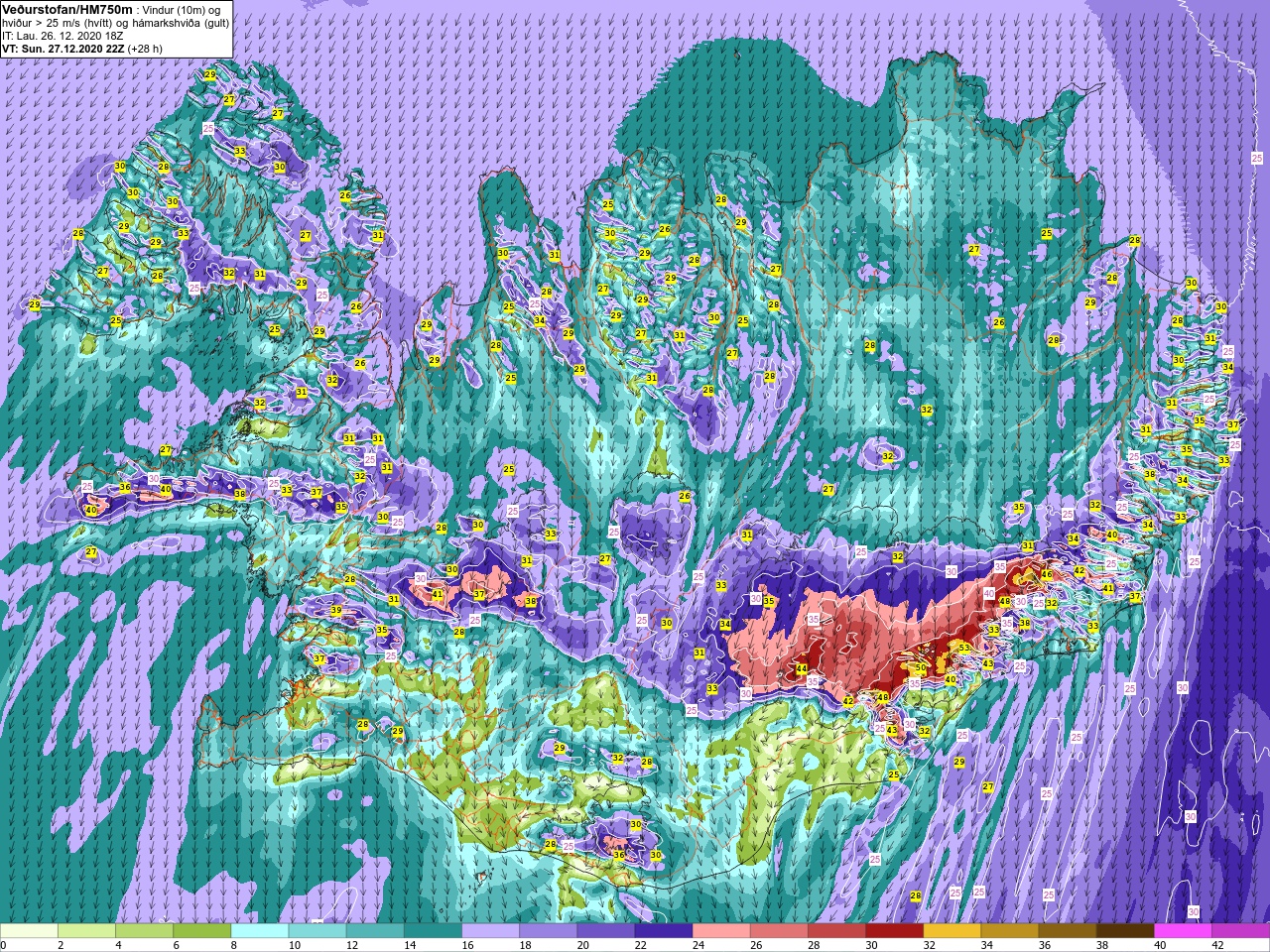Click the 6–8 olive green legend swatch
This screenshot has height=952, width=1270.
(x=201, y=932)
